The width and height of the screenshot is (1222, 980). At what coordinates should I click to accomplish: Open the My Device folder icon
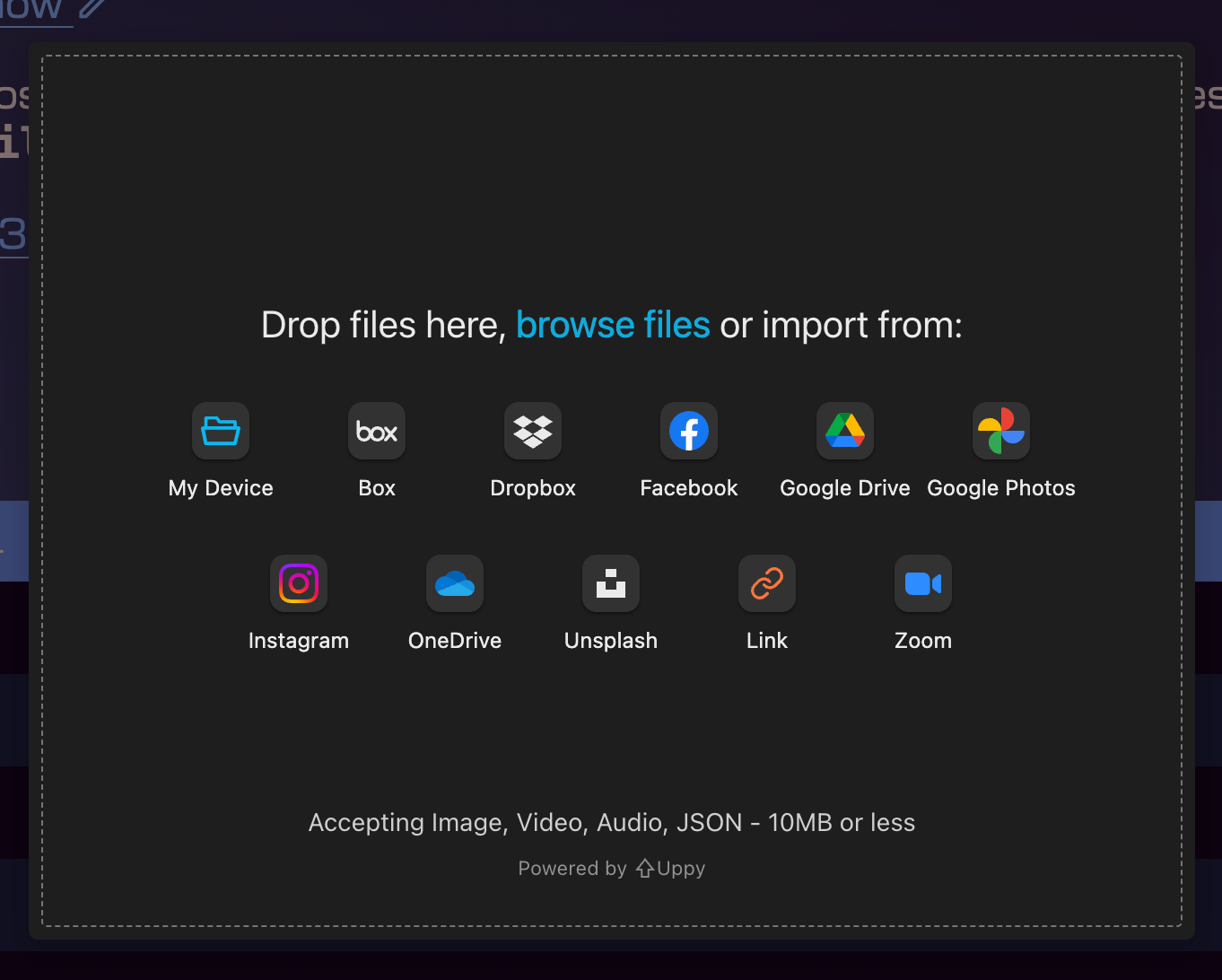pyautogui.click(x=221, y=431)
